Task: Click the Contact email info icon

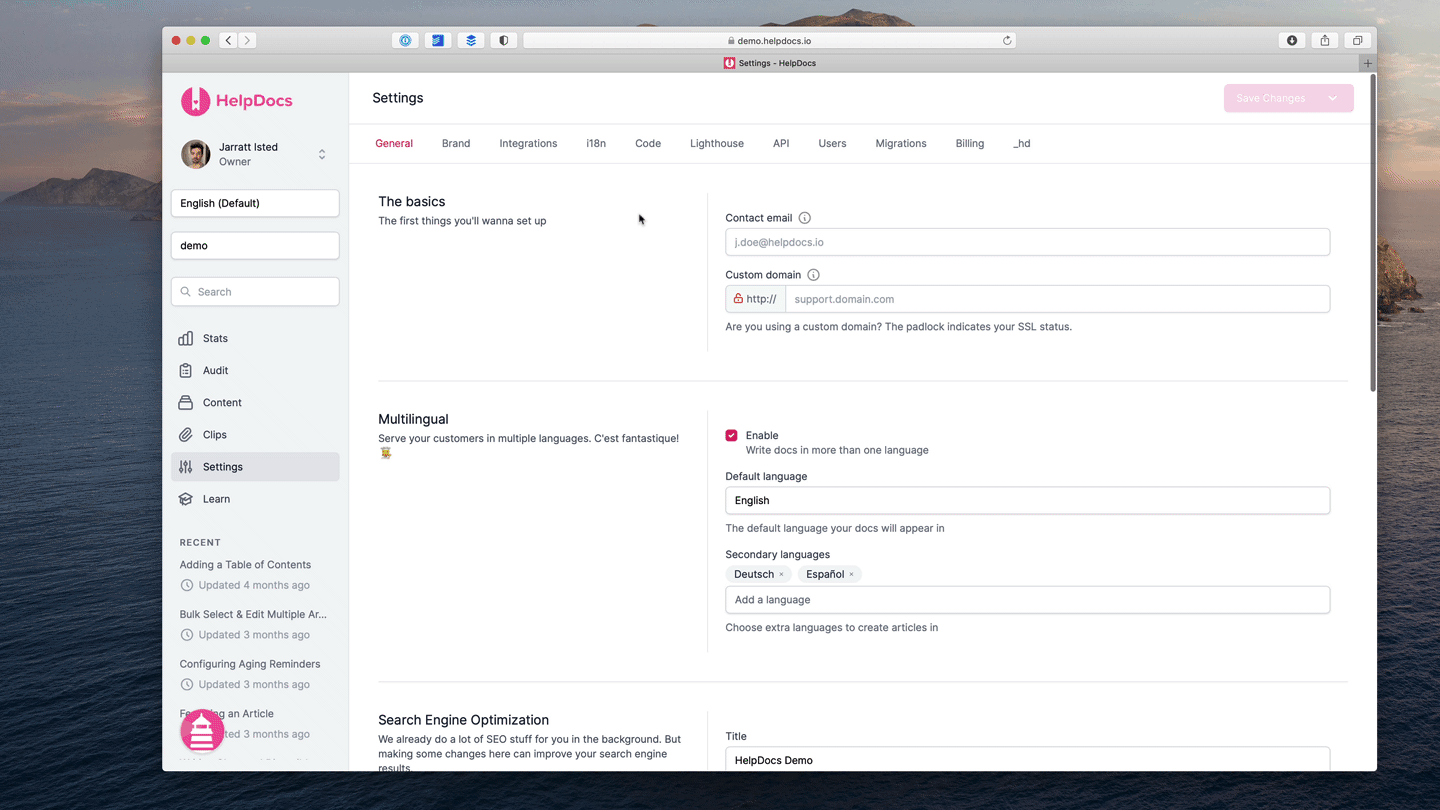Action: click(805, 218)
